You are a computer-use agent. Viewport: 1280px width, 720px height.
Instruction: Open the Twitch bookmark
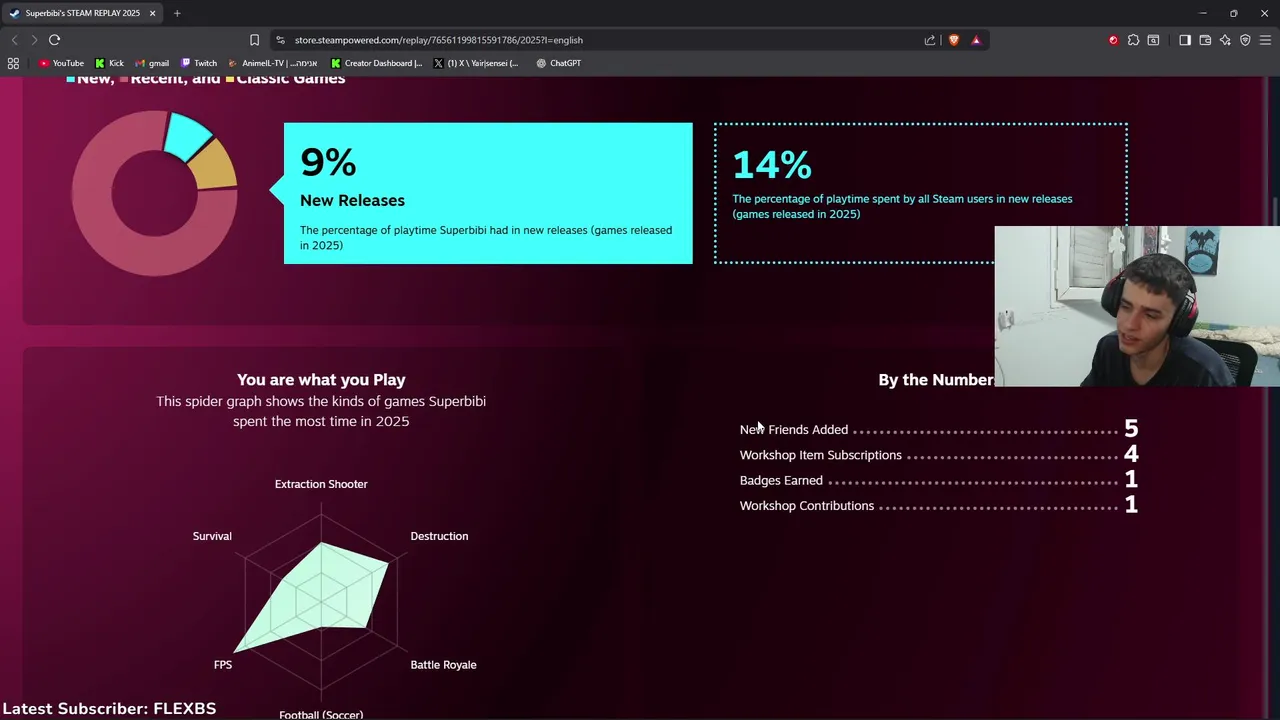click(x=199, y=63)
